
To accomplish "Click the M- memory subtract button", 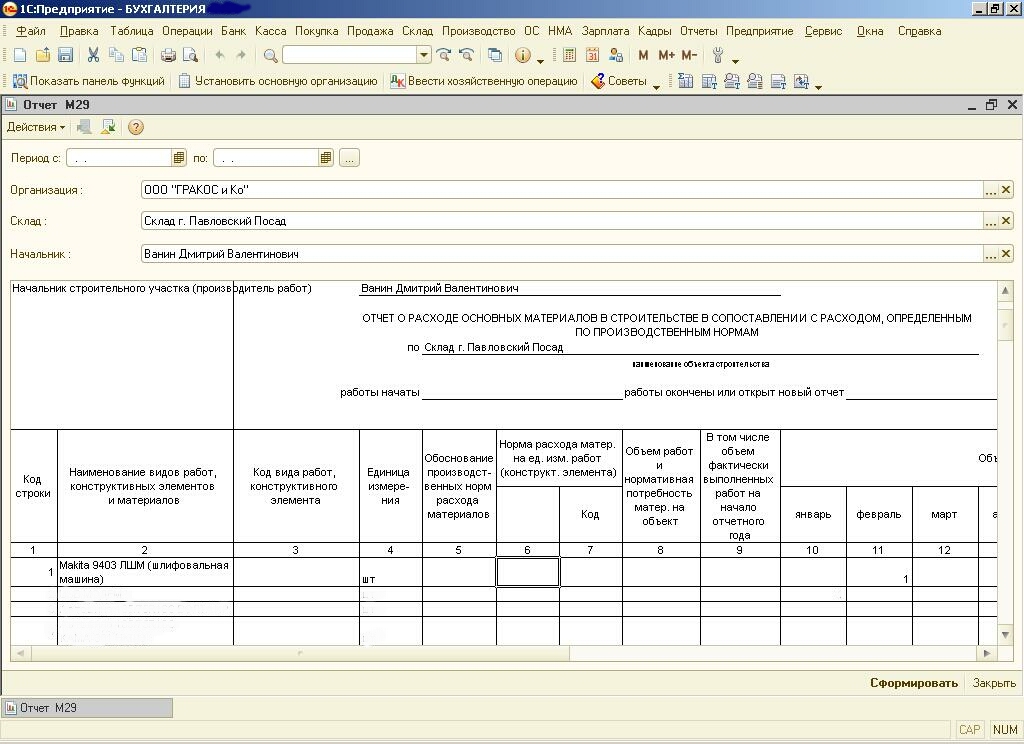I will point(690,56).
